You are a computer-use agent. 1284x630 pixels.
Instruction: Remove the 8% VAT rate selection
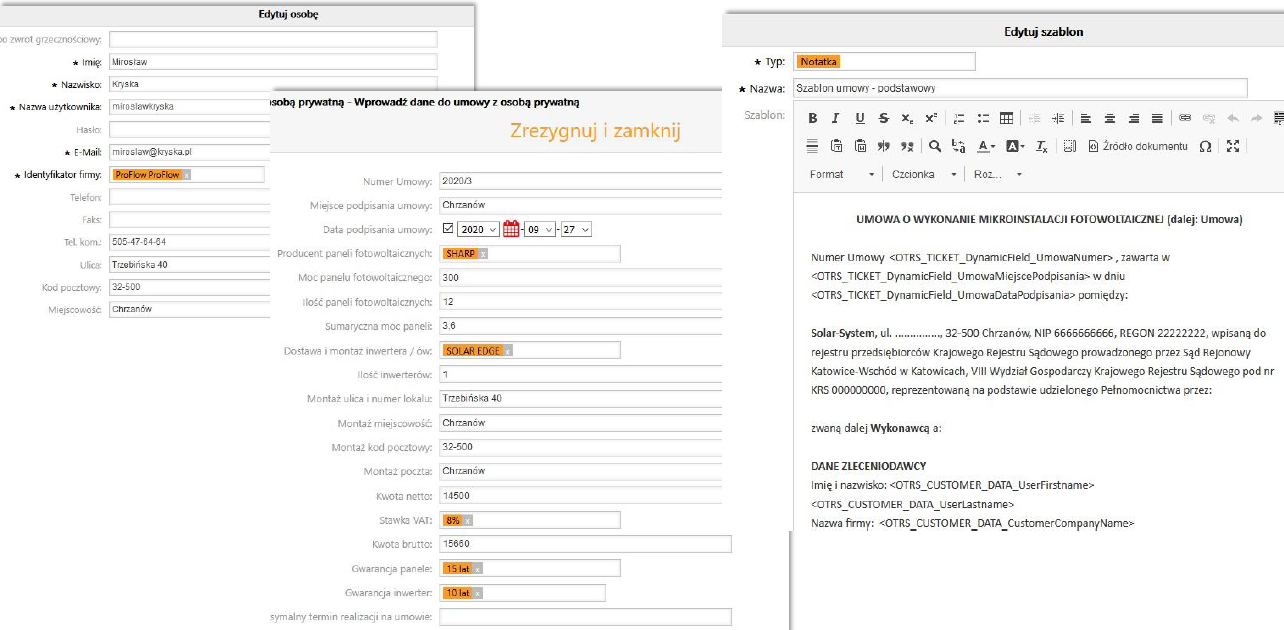pos(467,520)
